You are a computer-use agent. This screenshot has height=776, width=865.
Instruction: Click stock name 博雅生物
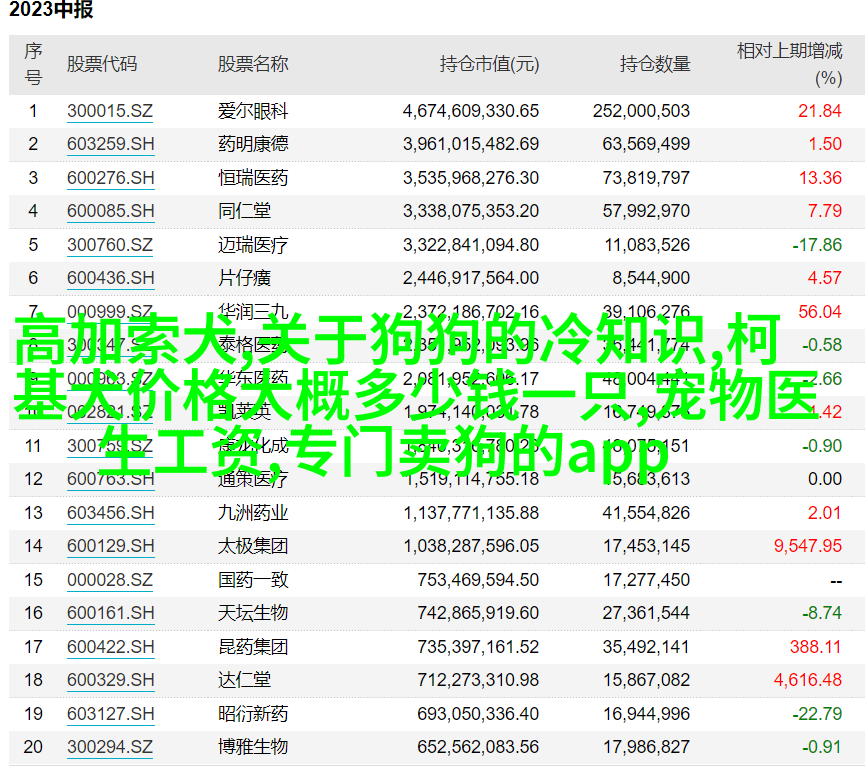coord(253,747)
